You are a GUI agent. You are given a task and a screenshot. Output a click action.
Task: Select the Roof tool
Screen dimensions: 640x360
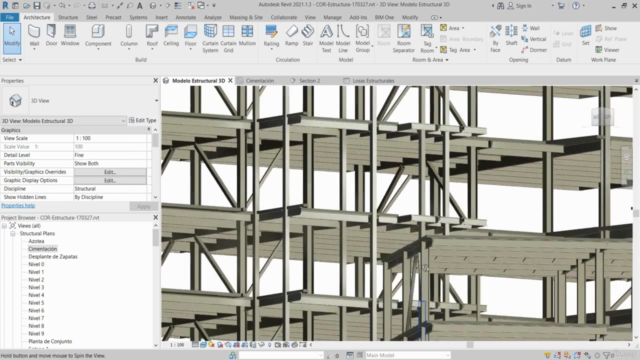click(x=152, y=36)
